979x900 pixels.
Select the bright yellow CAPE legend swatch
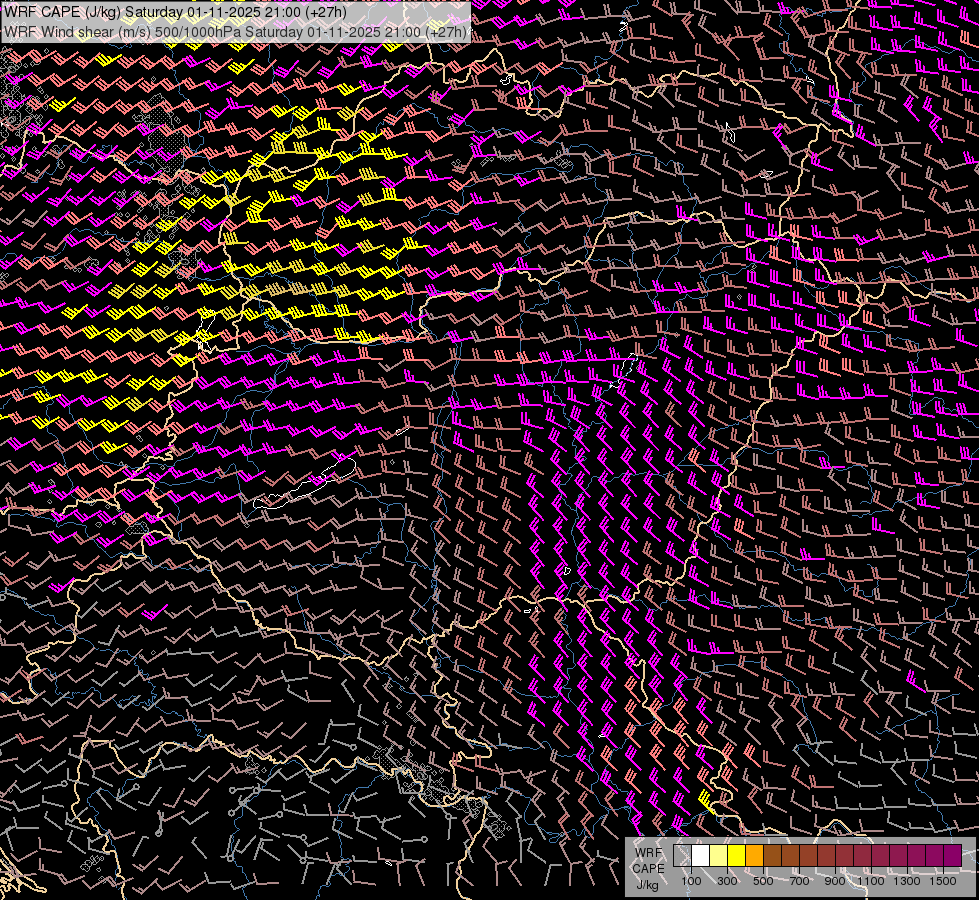click(x=737, y=856)
